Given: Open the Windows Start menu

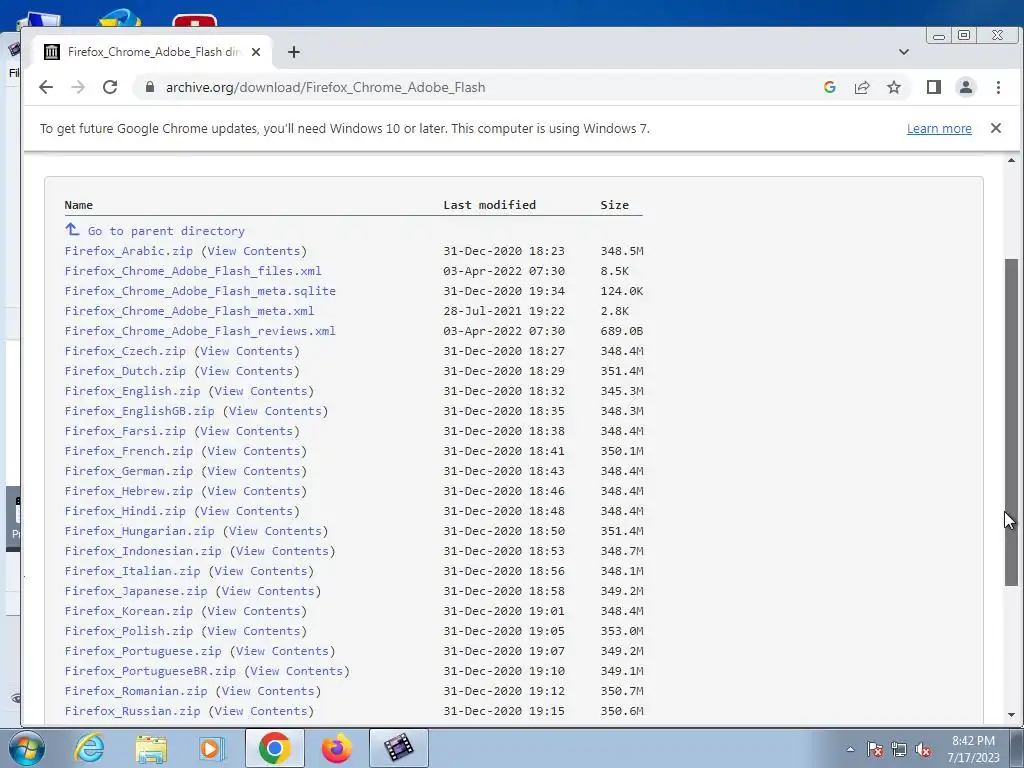Looking at the screenshot, I should click(26, 748).
